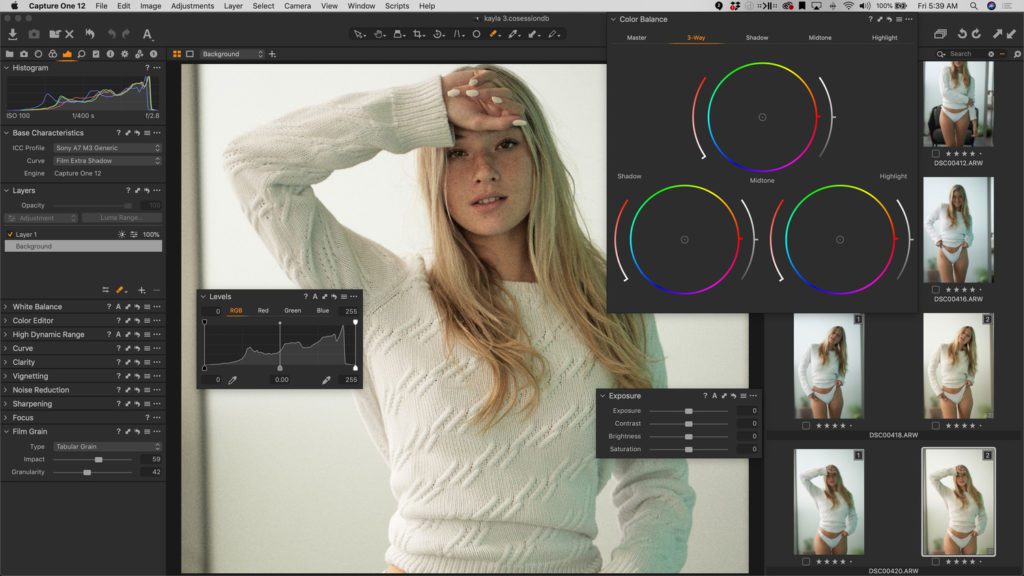The image size is (1024, 576).
Task: Tick the checkbox under the left DSC00420.ARW variant
Action: click(806, 562)
